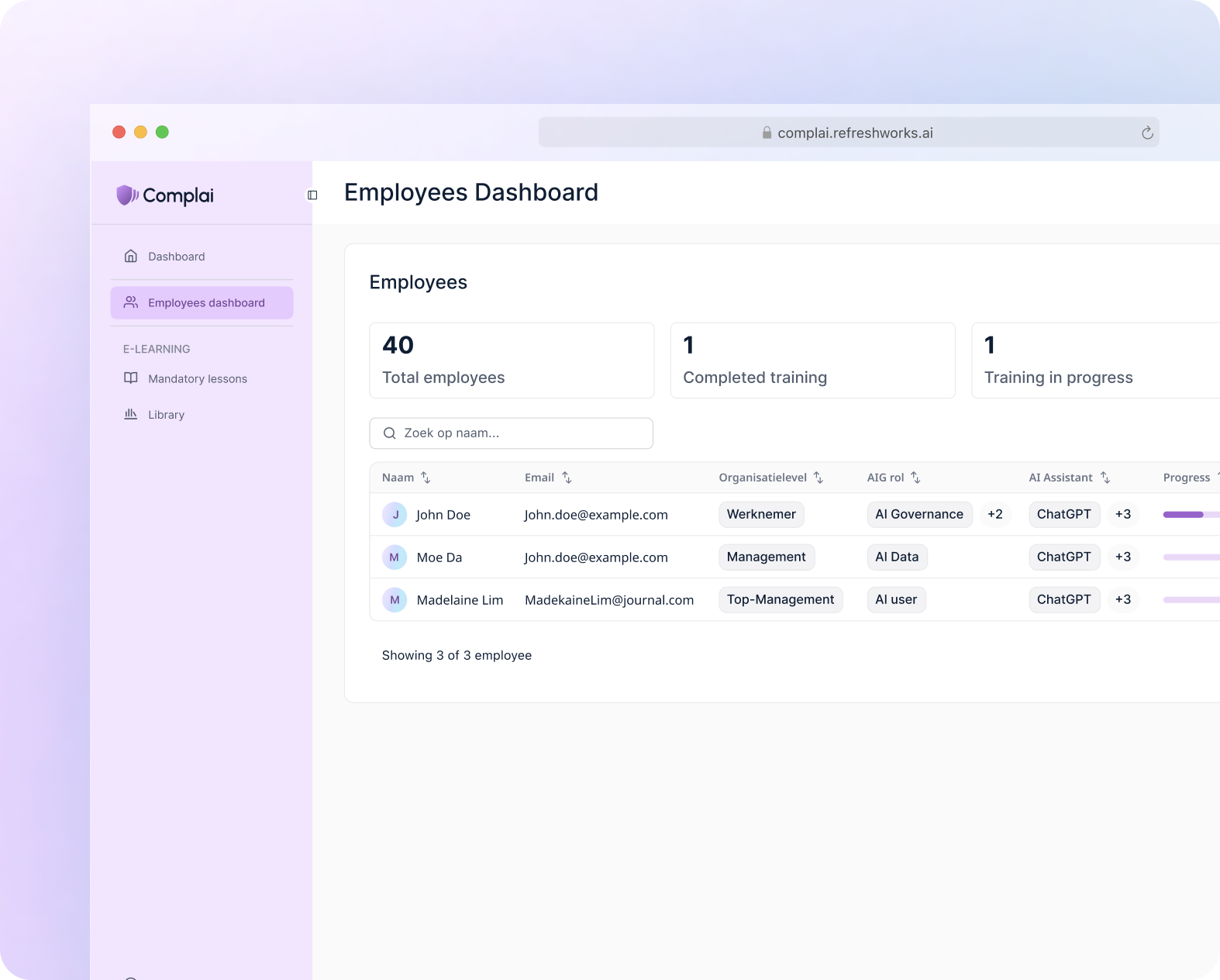The width and height of the screenshot is (1220, 980).
Task: Click the search magnifier icon
Action: [x=390, y=433]
